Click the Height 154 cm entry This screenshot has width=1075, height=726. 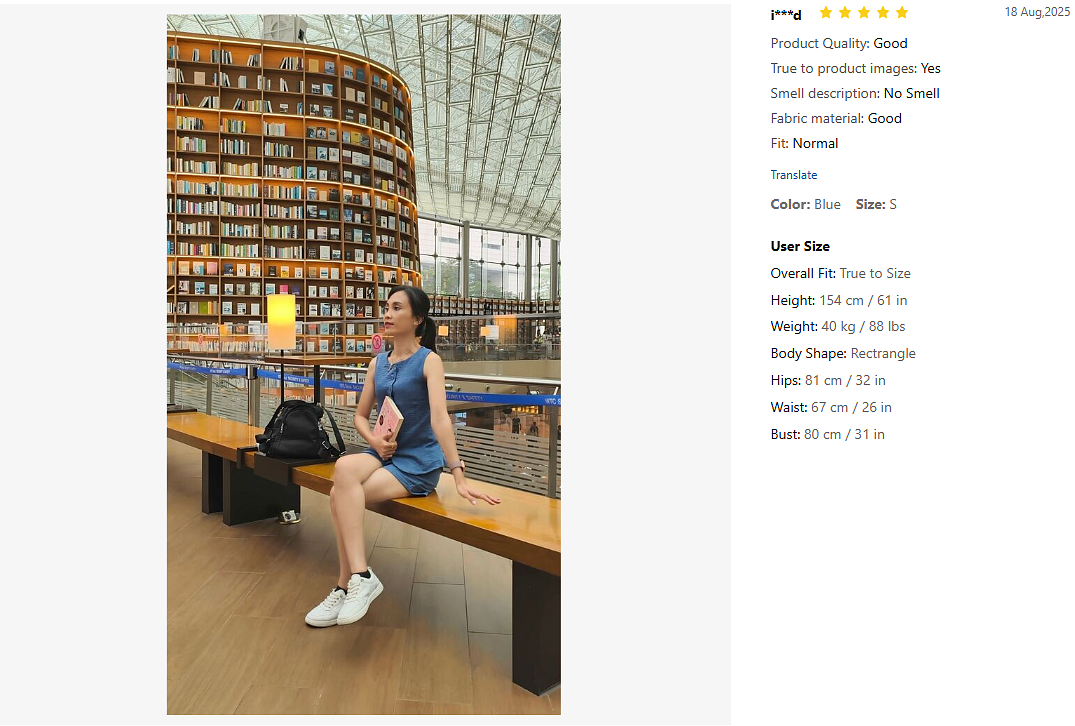click(x=838, y=300)
